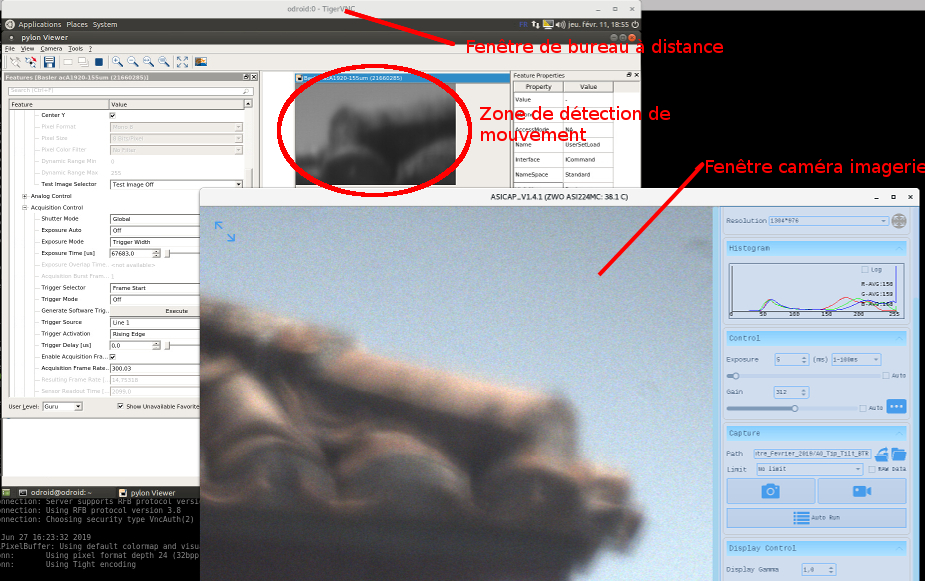Enable Auto gain checkbox in ASICAP
Viewport: 925px width, 581px height.
(863, 408)
